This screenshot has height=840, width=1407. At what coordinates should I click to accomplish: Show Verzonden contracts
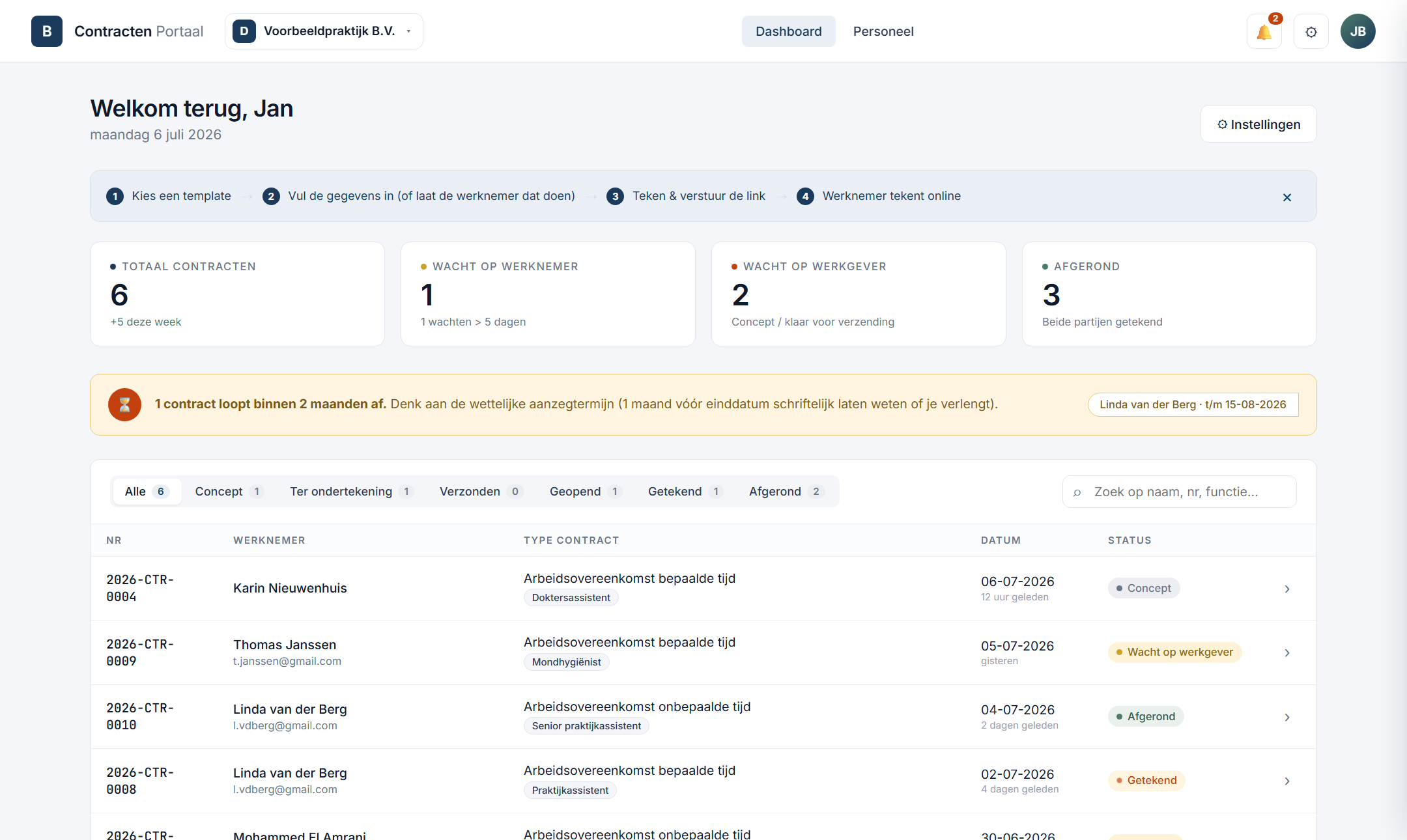click(x=481, y=492)
